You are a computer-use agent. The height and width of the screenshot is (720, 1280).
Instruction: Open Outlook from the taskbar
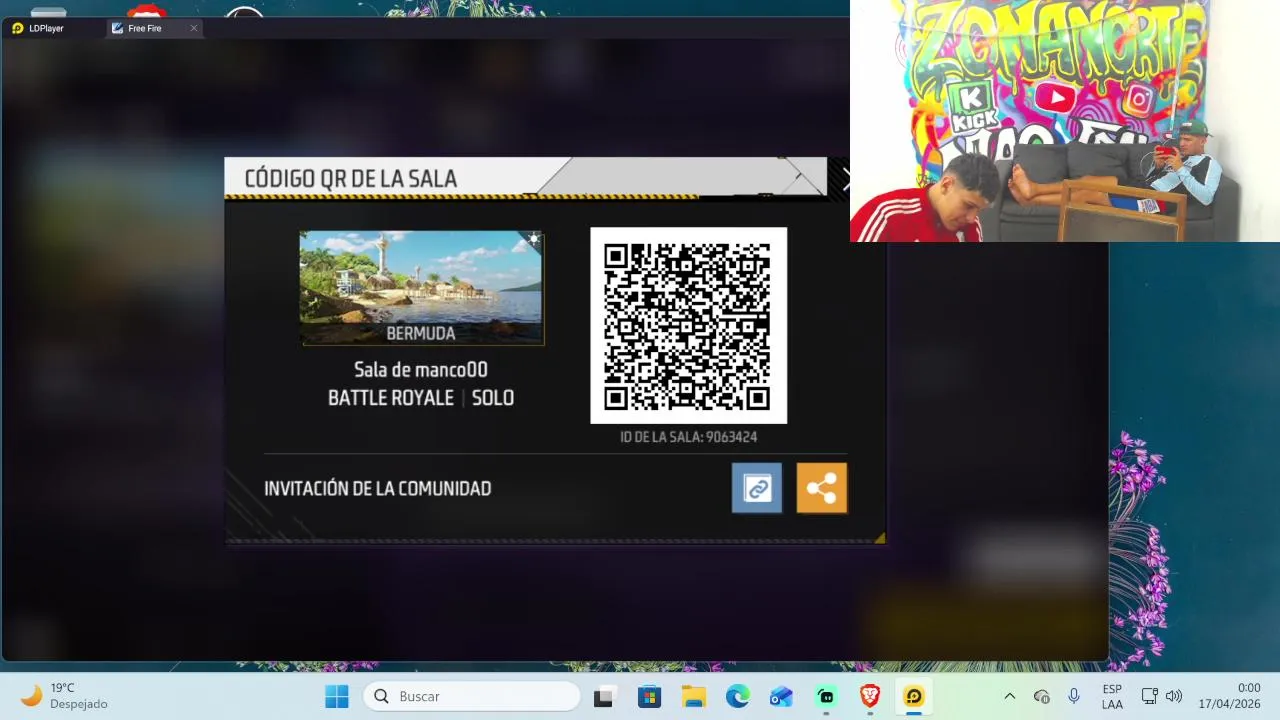[x=781, y=696]
